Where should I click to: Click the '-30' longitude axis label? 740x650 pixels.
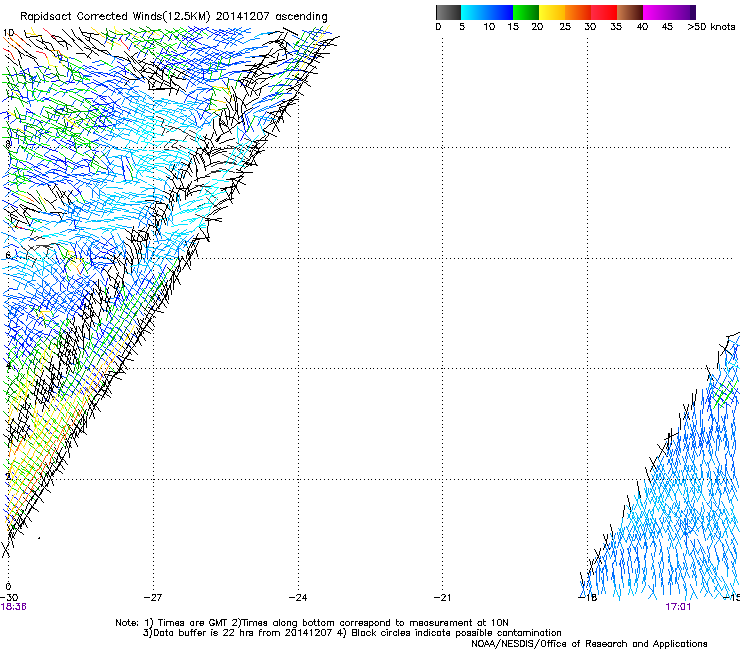coord(8,597)
